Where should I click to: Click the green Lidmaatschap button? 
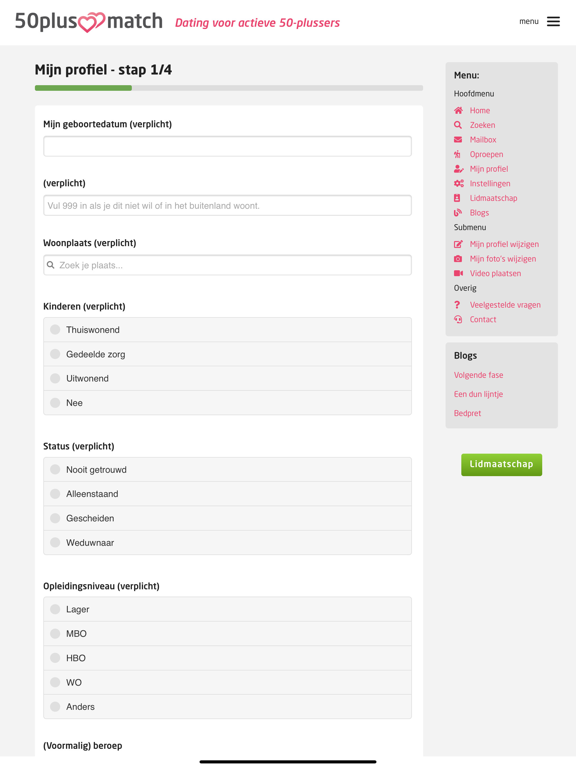[501, 464]
